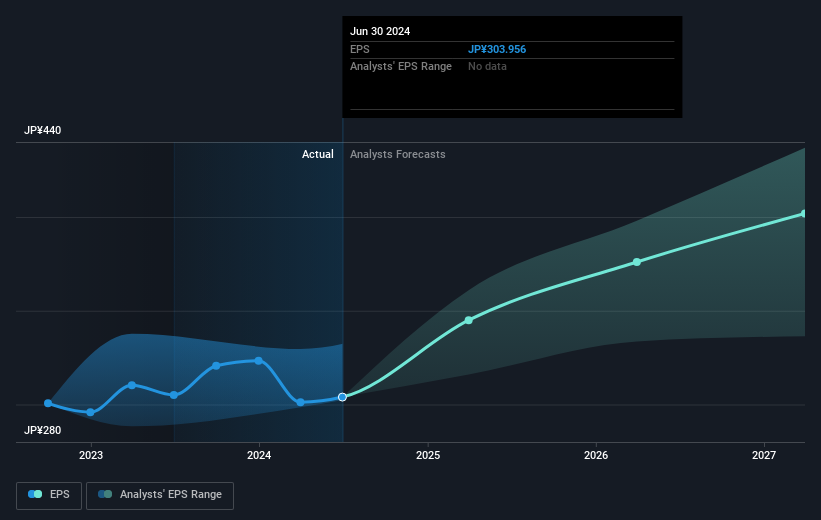The height and width of the screenshot is (520, 821).
Task: Click the Actual section label
Action: click(317, 154)
